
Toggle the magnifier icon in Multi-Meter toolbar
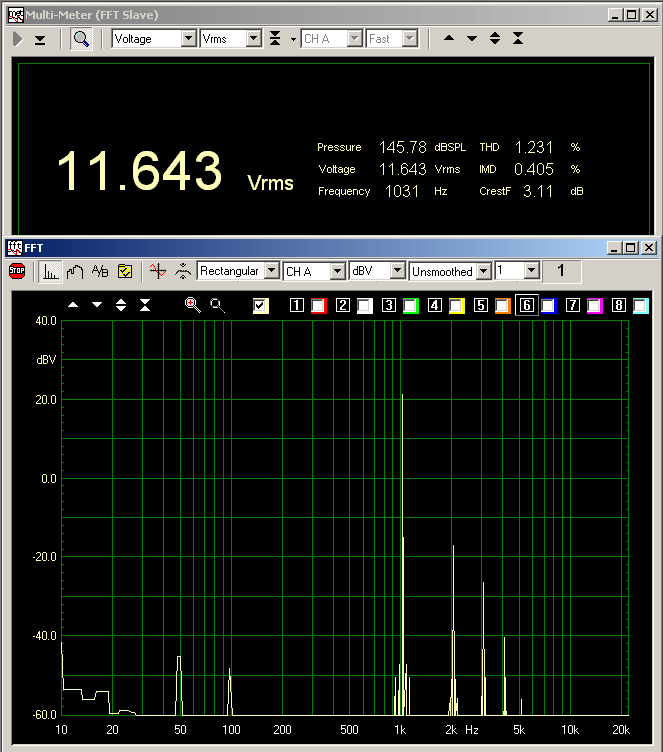tap(81, 39)
